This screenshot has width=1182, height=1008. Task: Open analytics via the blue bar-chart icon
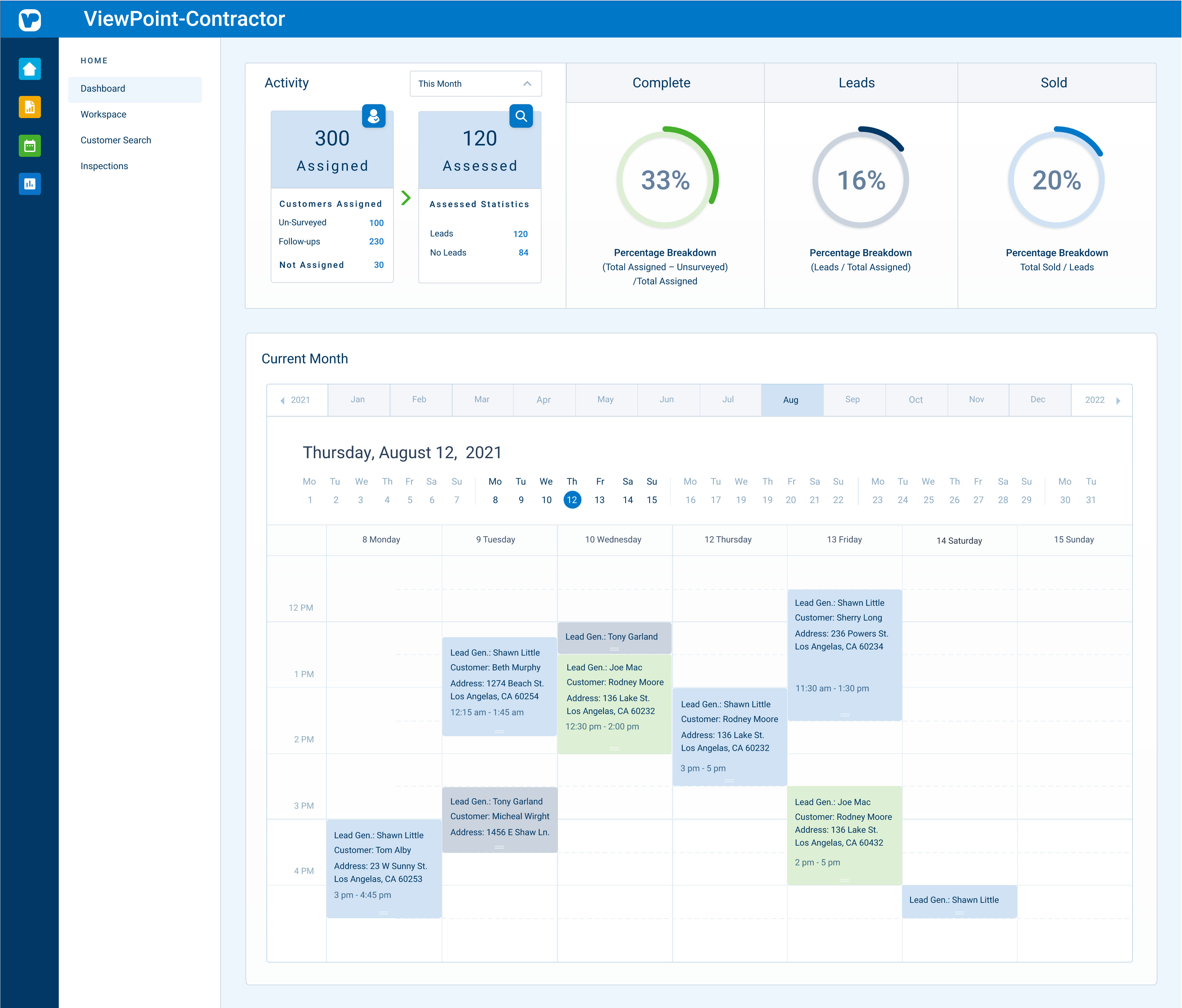(30, 184)
